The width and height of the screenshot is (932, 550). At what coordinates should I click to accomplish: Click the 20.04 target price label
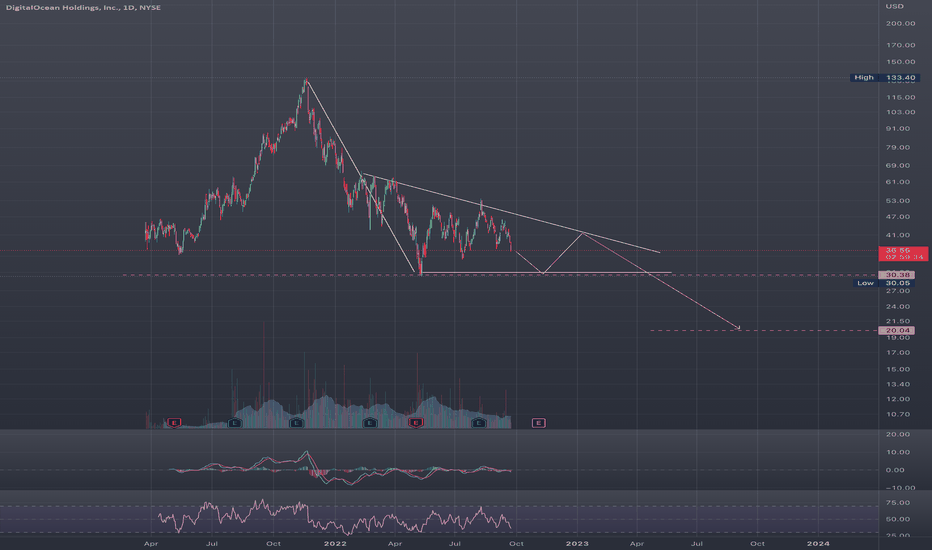click(x=897, y=330)
